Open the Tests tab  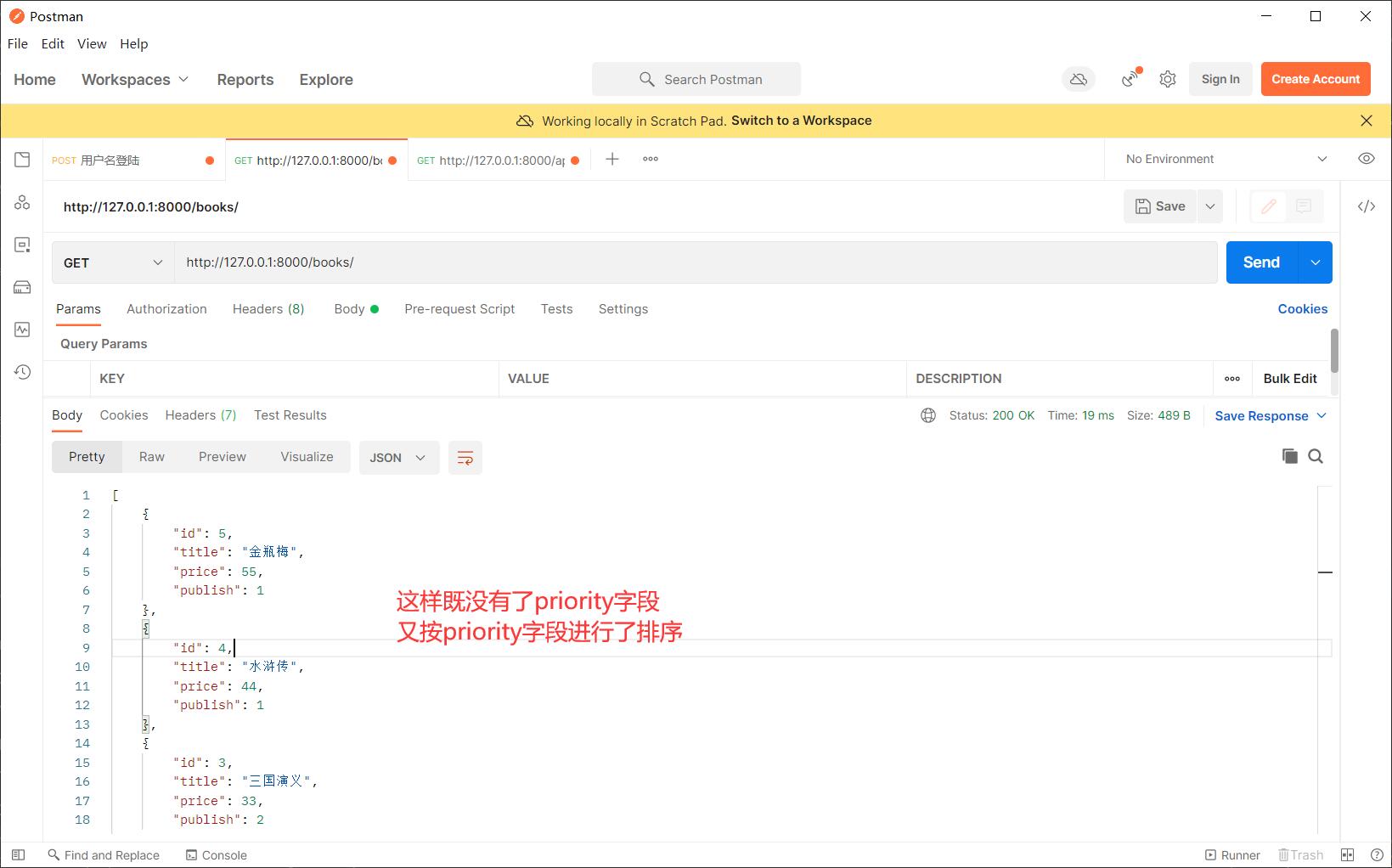coord(556,309)
